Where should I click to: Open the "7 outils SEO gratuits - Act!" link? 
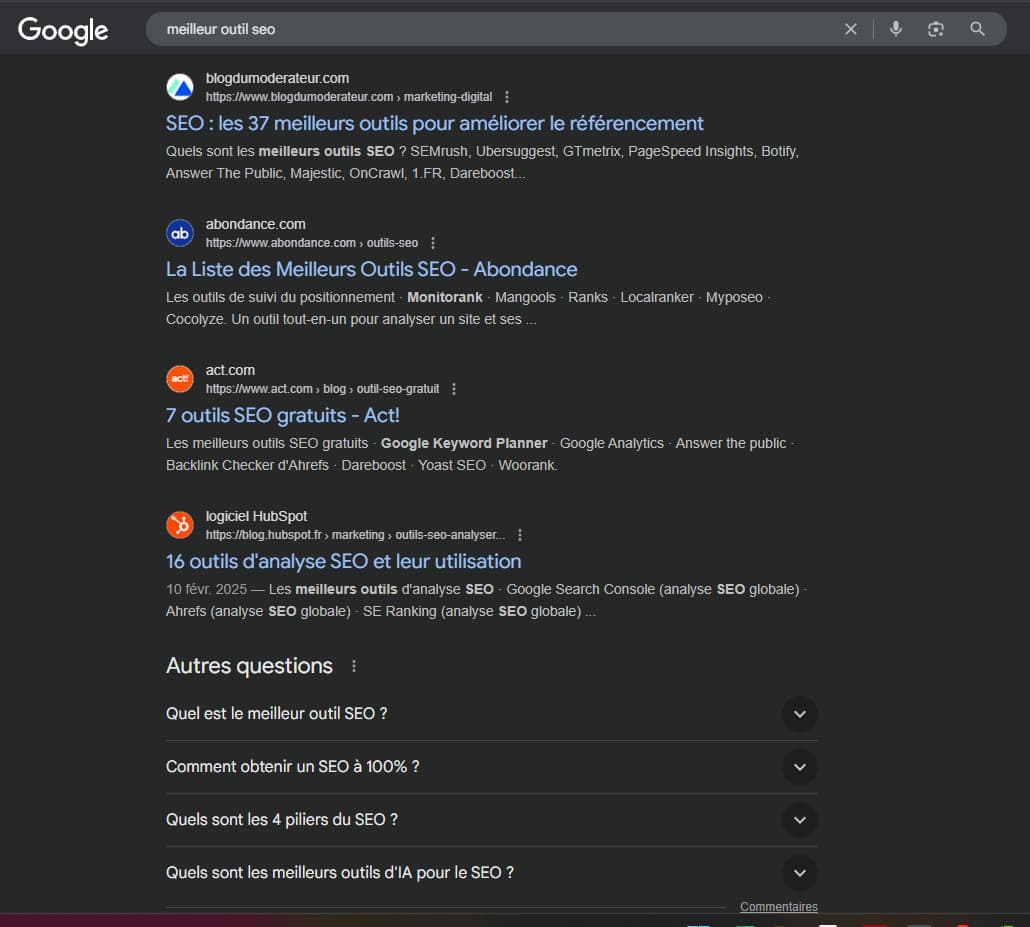[282, 415]
